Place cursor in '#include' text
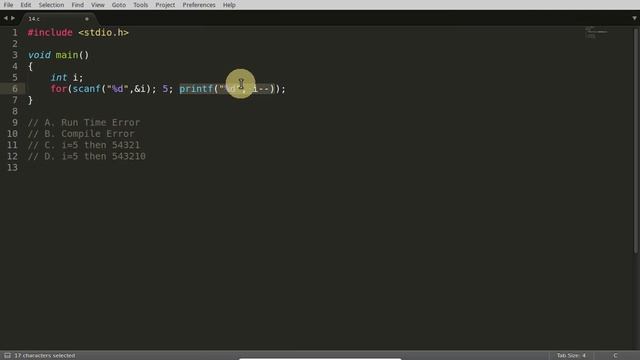The height and width of the screenshot is (360, 640). pos(50,33)
